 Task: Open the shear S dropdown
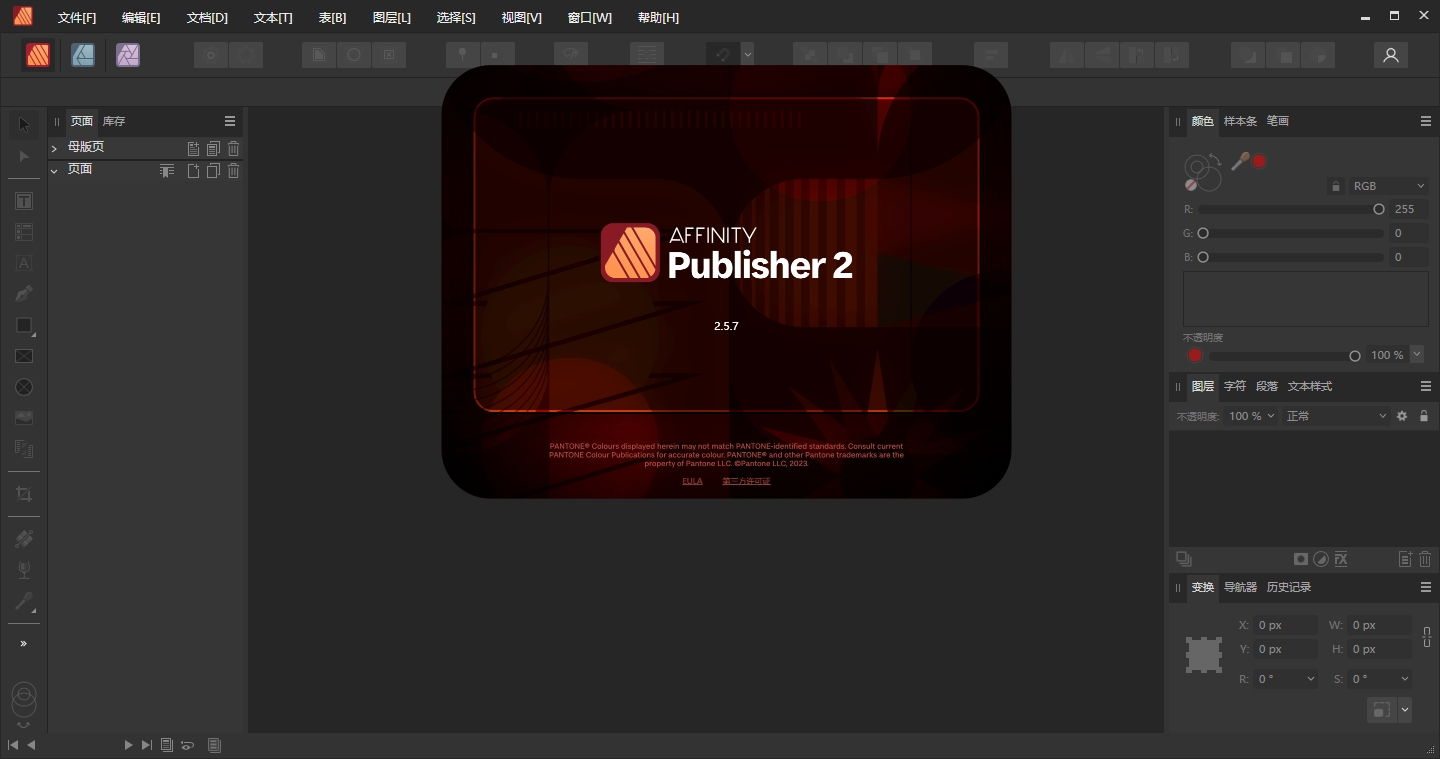[1381, 678]
